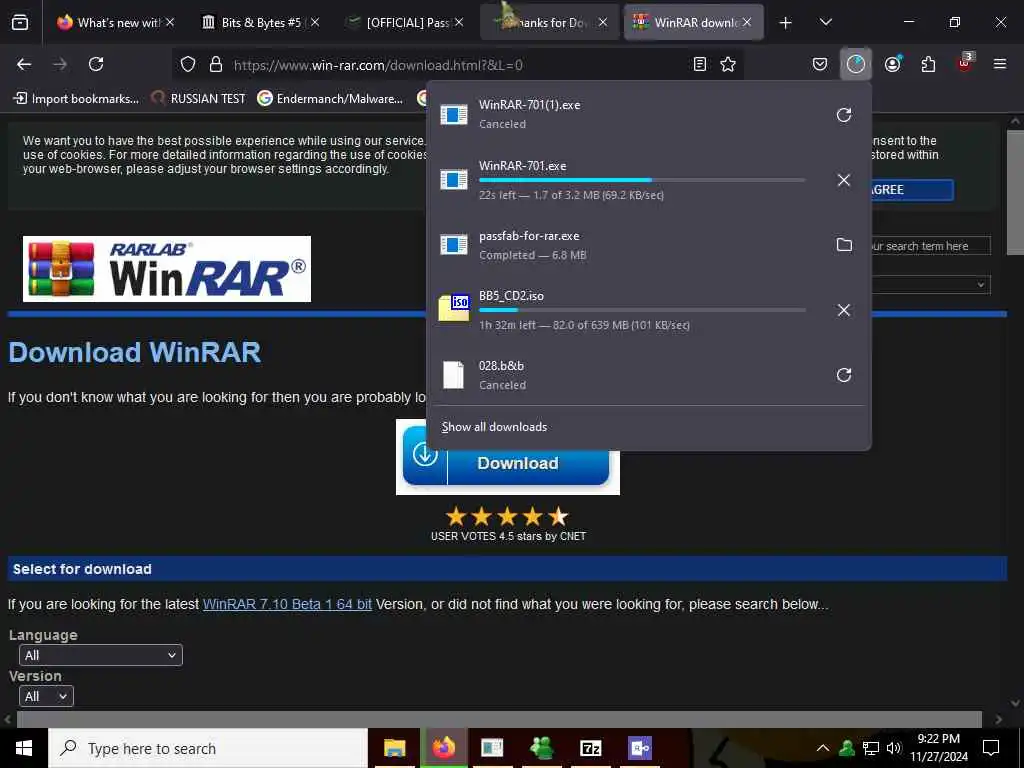
Task: Retry the WinRAR-701(1).exe canceled download
Action: click(x=844, y=115)
